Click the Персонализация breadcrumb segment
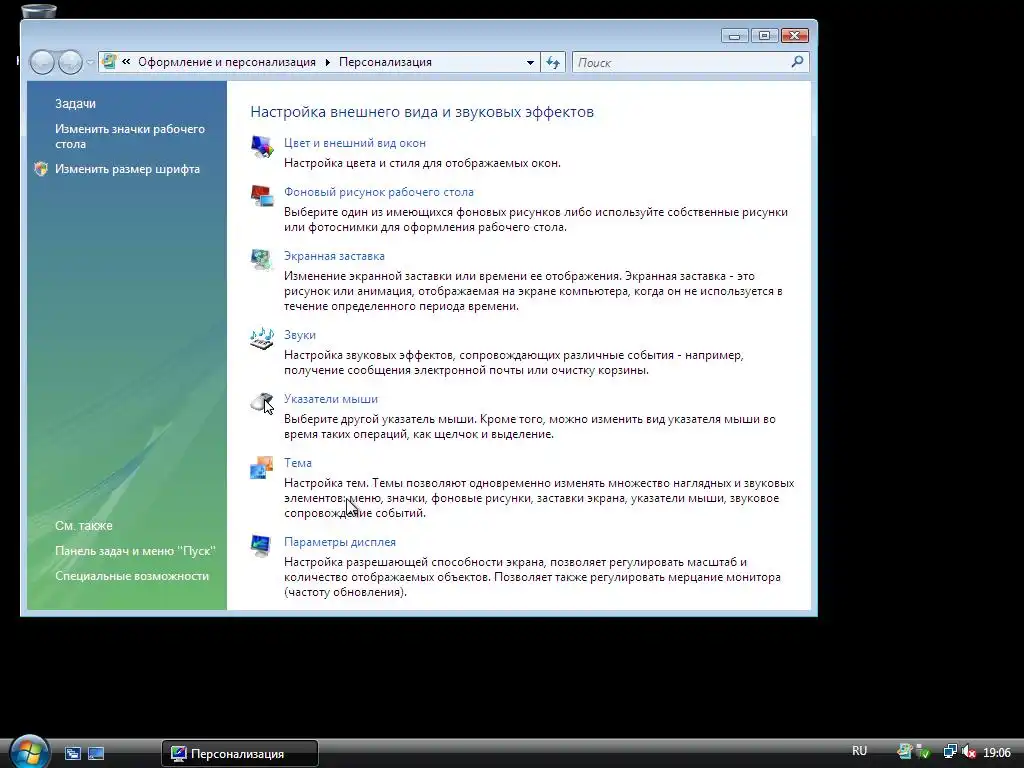The height and width of the screenshot is (768, 1024). pyautogui.click(x=385, y=62)
